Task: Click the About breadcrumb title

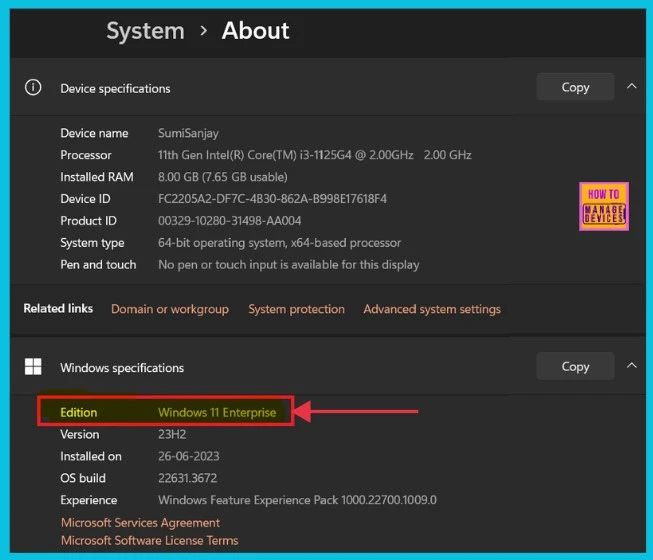Action: click(255, 31)
